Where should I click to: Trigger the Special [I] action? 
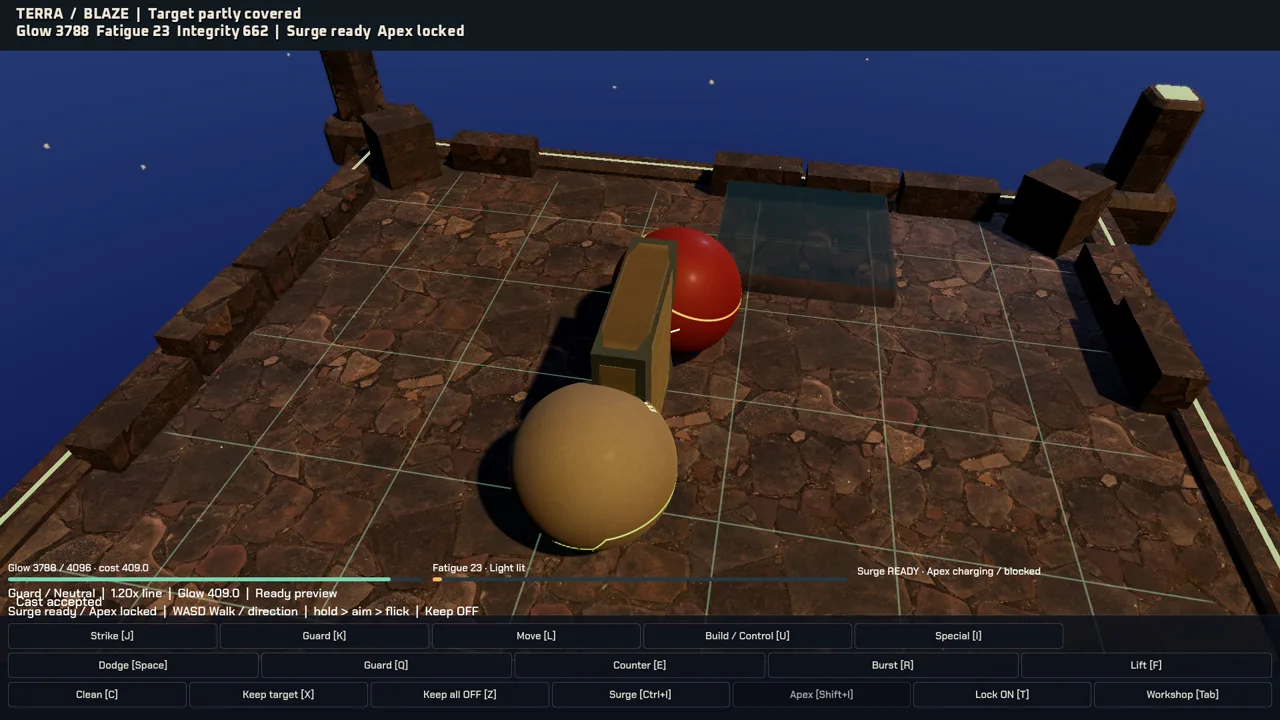959,636
